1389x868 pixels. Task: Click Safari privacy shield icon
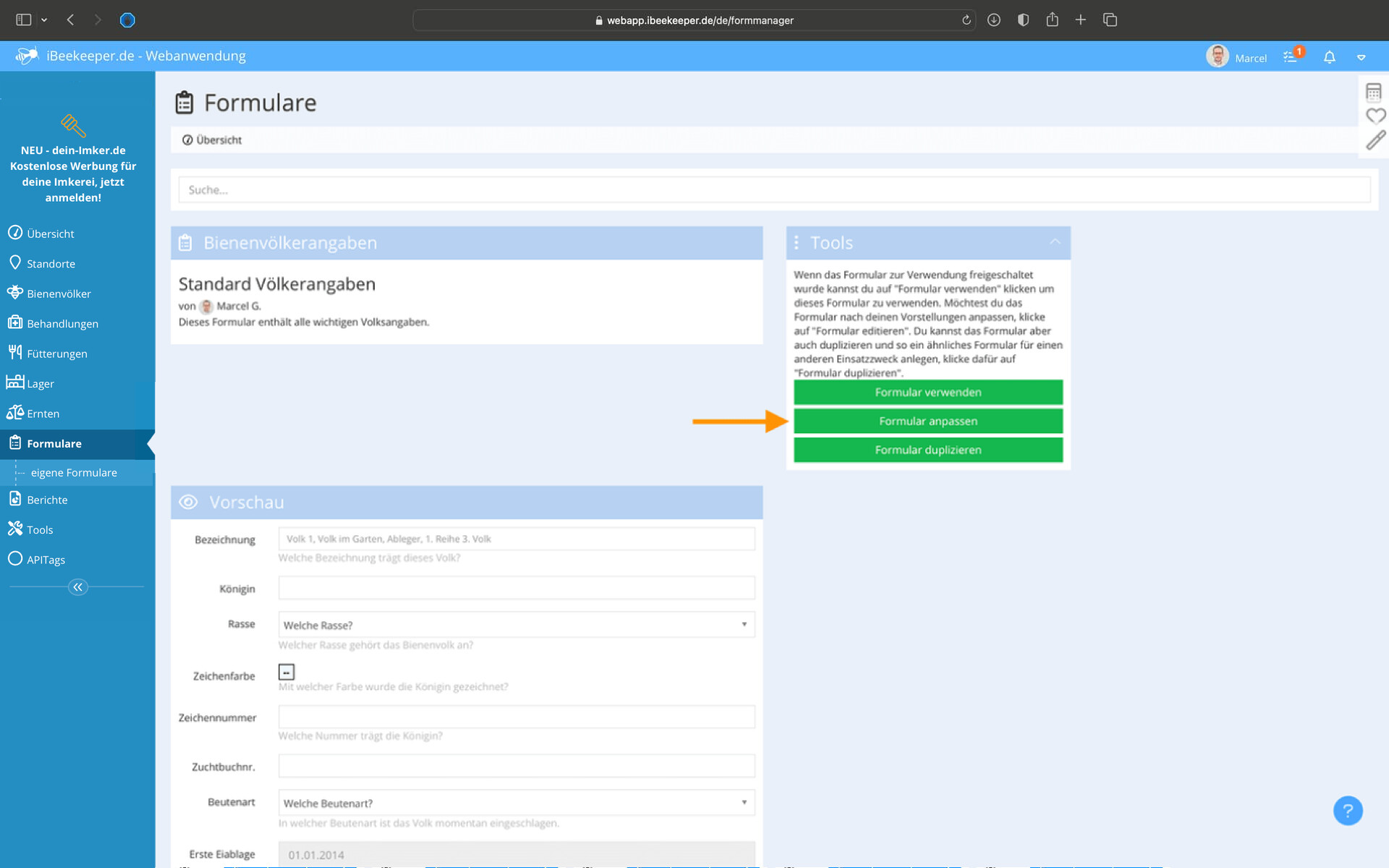point(1023,20)
